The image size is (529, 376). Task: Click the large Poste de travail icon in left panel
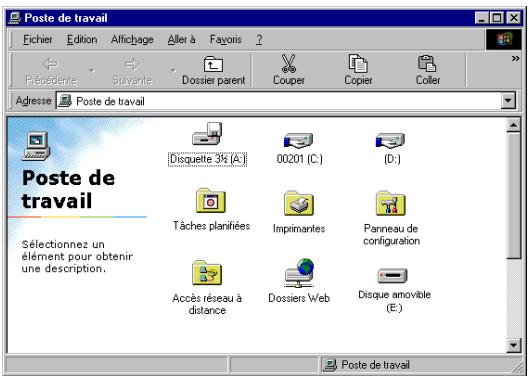click(x=36, y=146)
